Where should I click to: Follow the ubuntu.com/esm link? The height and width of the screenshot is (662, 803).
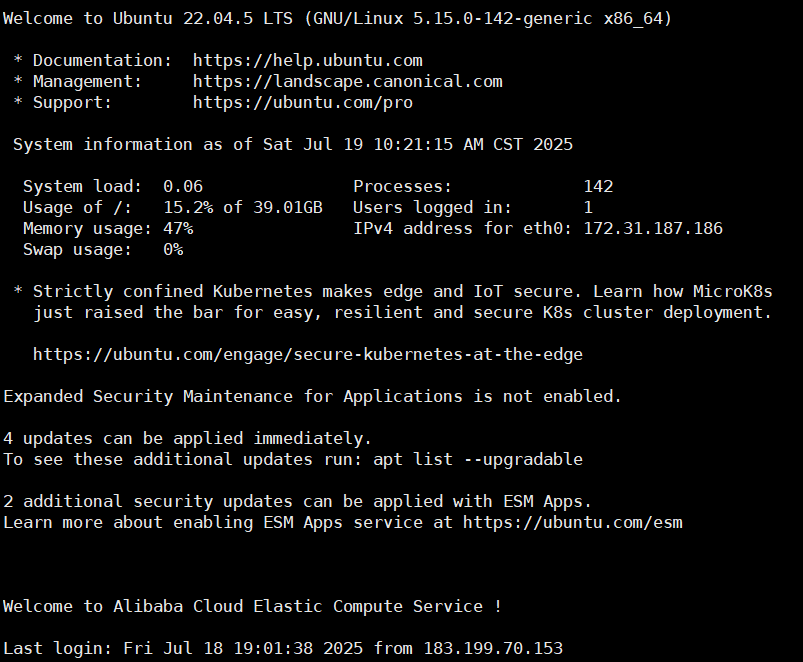pos(572,522)
